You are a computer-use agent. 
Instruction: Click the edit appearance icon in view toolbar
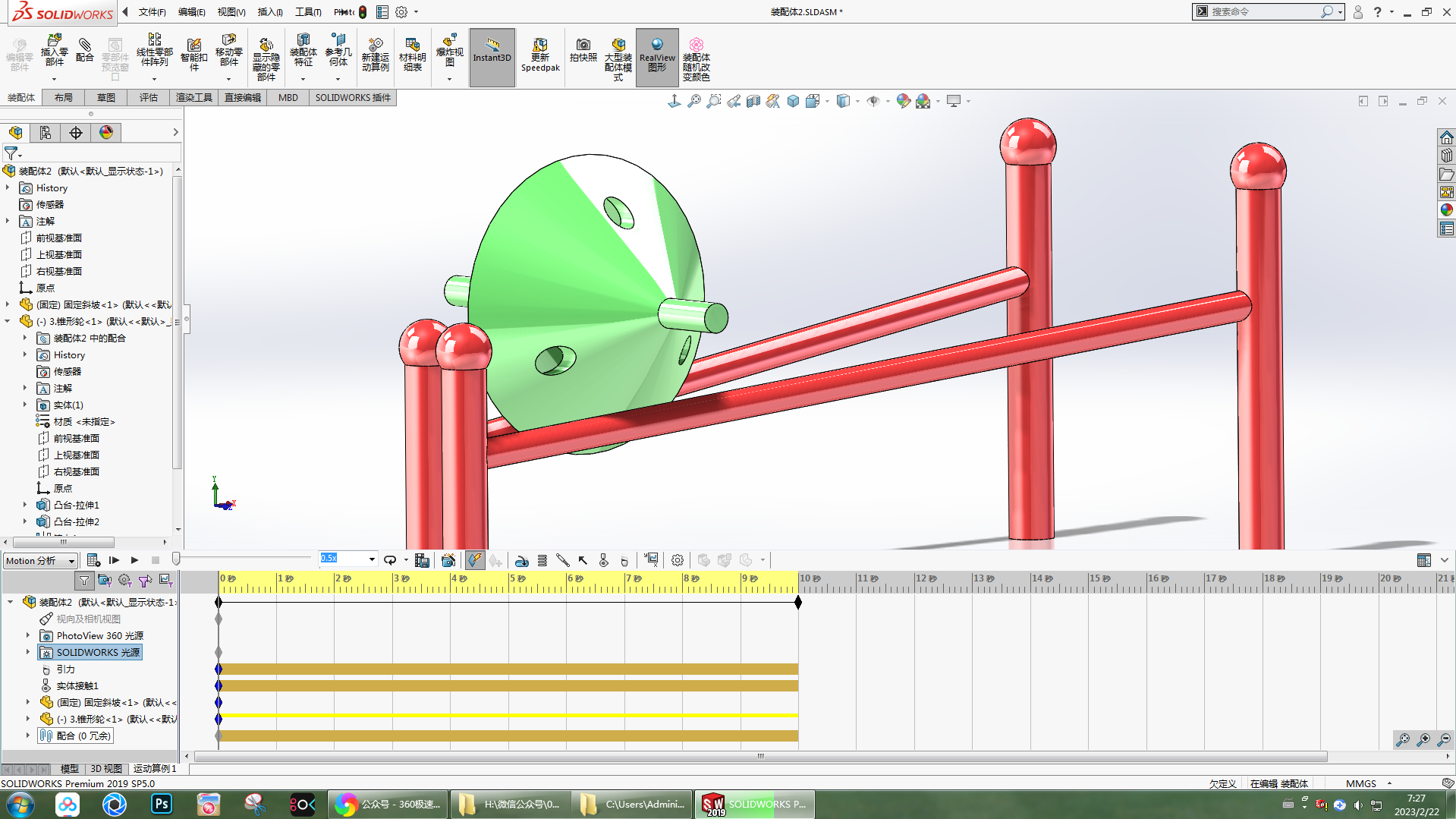pos(903,101)
